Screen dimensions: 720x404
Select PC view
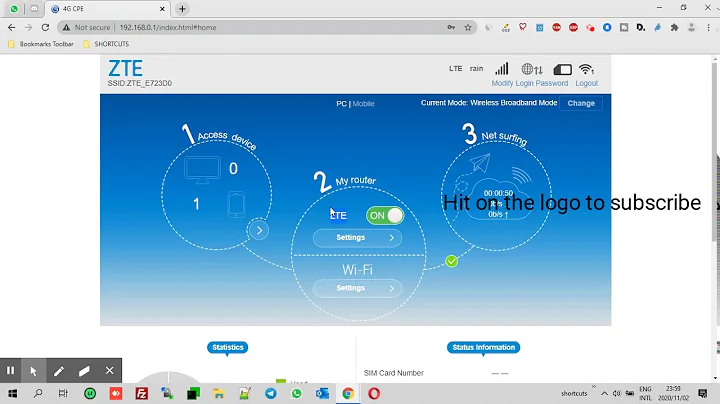(x=341, y=104)
